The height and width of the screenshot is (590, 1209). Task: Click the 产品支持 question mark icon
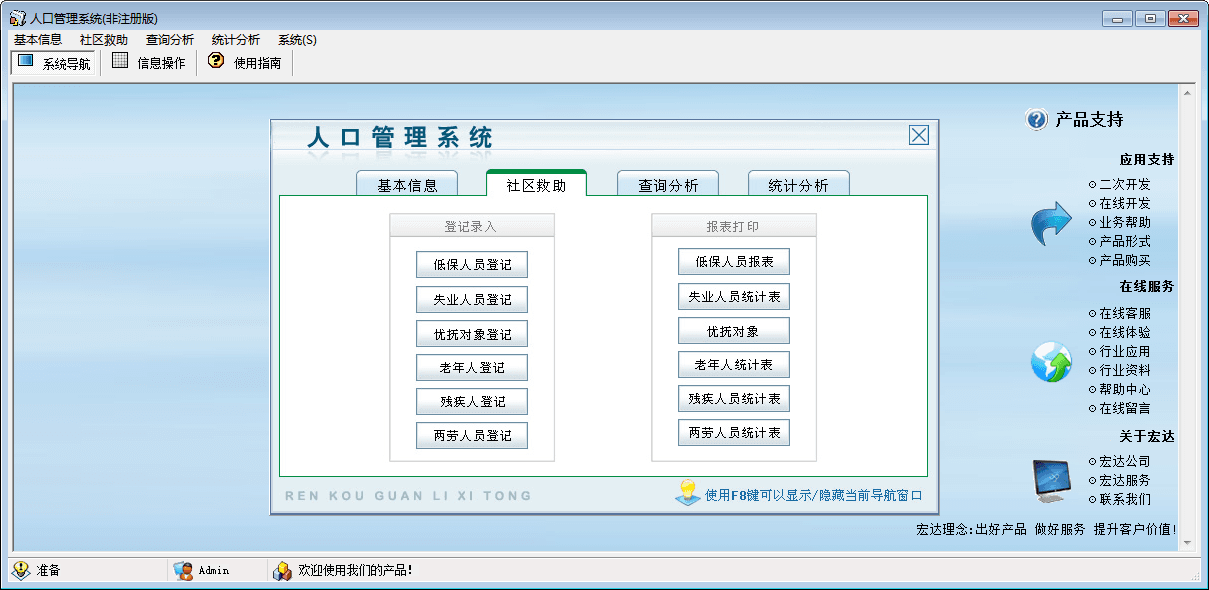pos(1036,120)
